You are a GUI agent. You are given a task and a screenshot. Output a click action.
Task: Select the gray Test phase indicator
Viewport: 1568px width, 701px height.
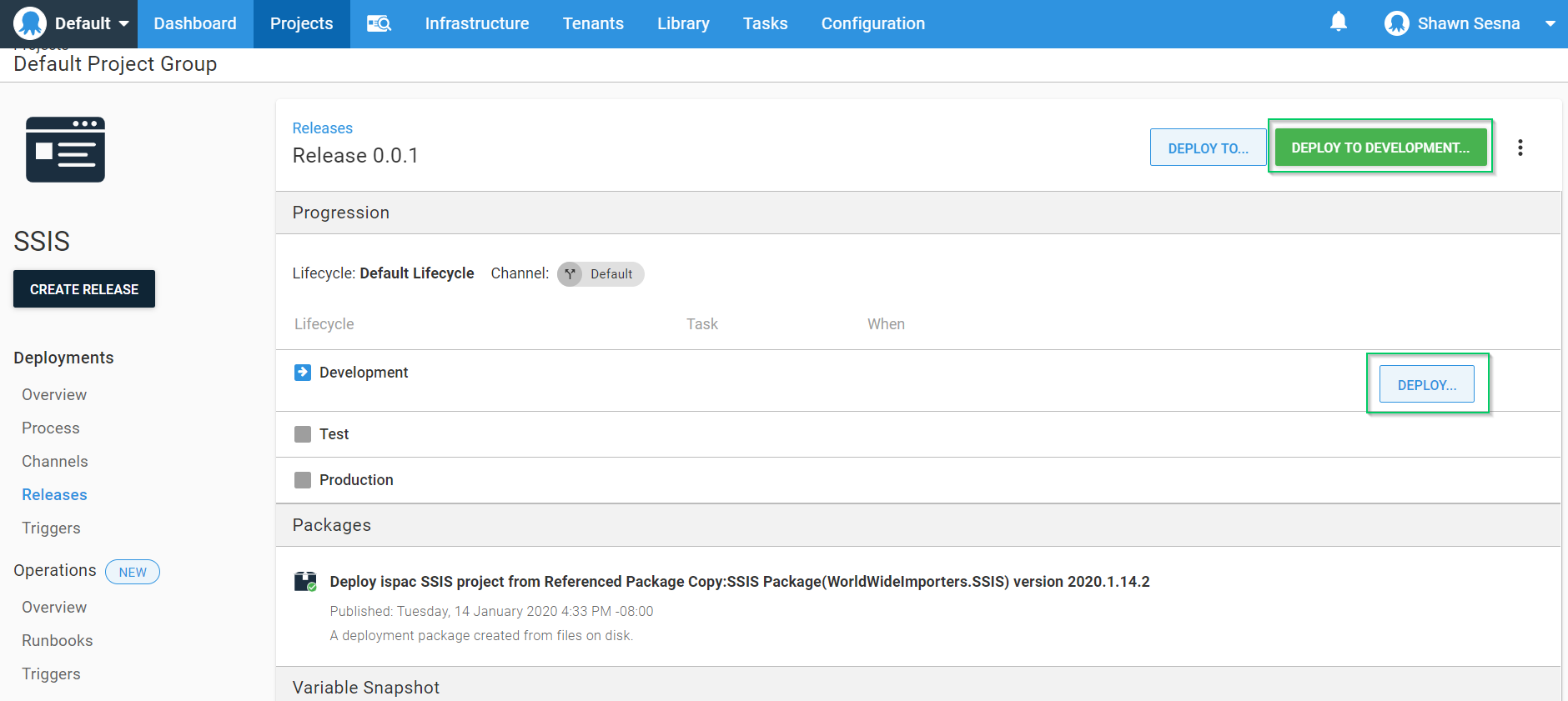point(303,434)
